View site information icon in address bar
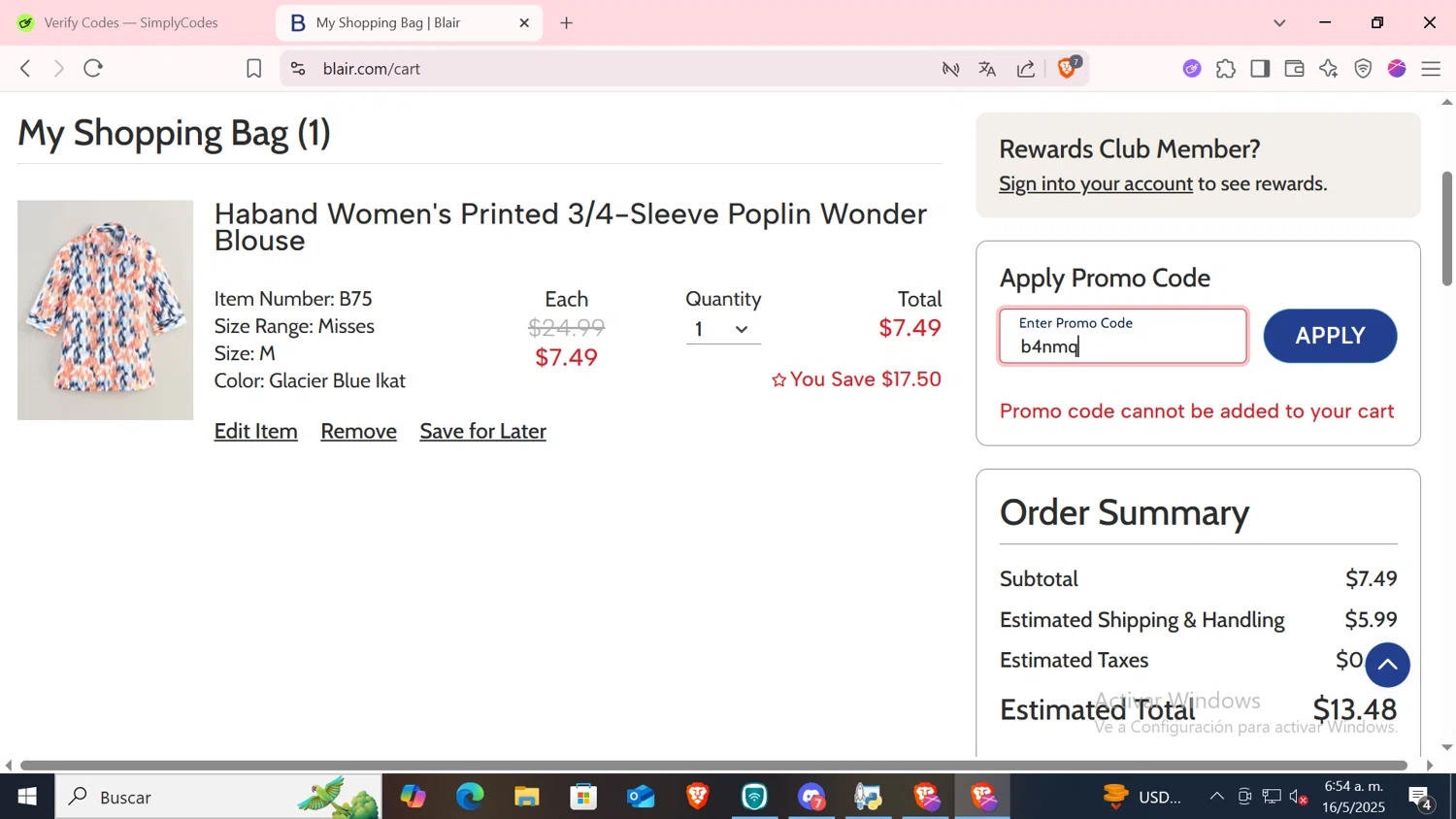The width and height of the screenshot is (1456, 819). [x=298, y=68]
